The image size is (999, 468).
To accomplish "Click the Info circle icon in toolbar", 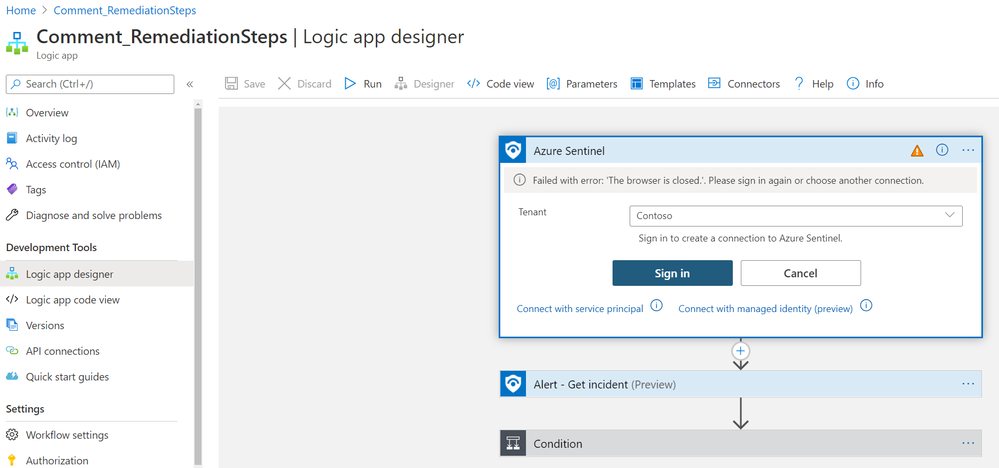I will pos(852,83).
